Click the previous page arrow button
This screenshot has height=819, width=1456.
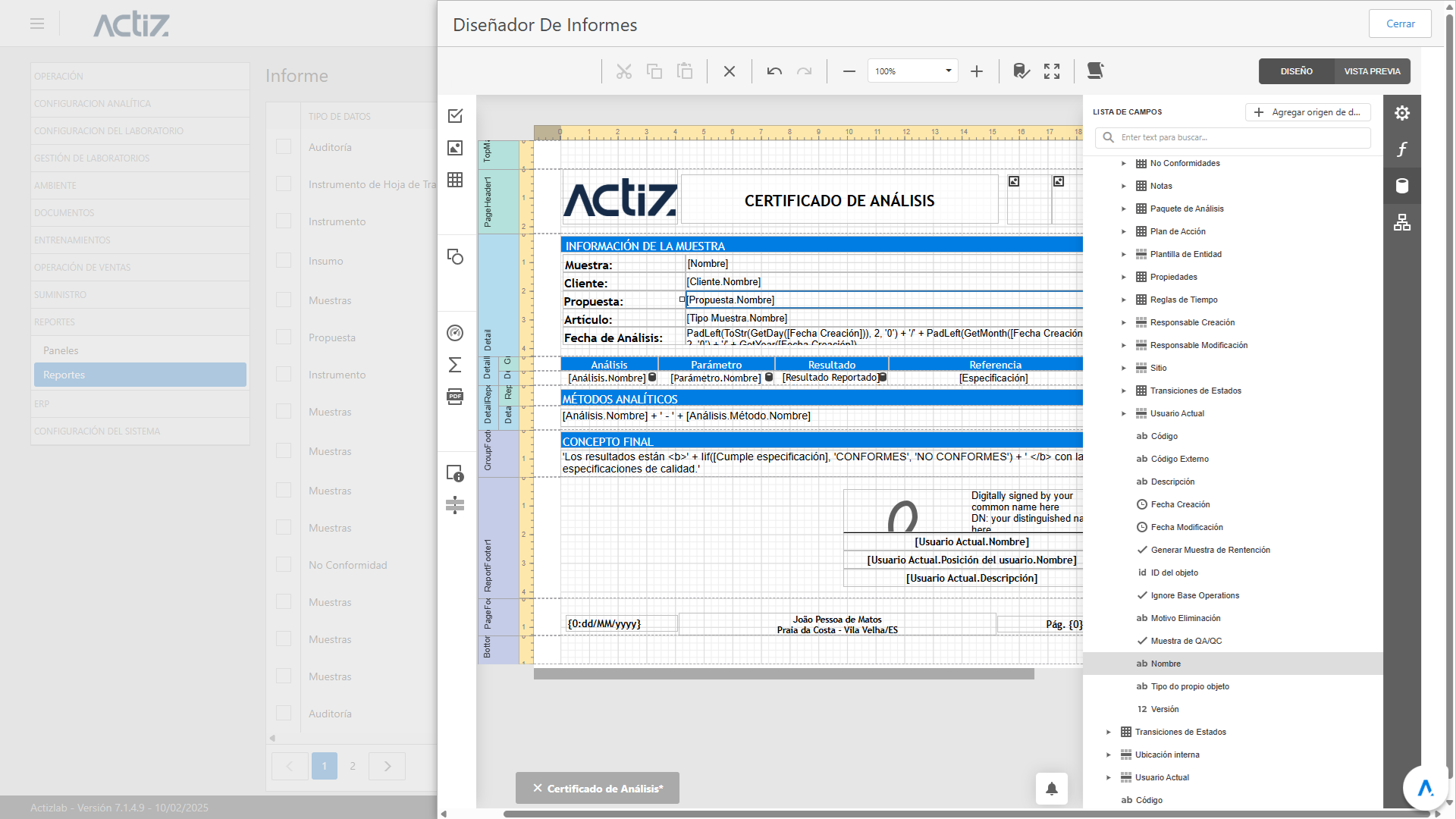[x=290, y=766]
